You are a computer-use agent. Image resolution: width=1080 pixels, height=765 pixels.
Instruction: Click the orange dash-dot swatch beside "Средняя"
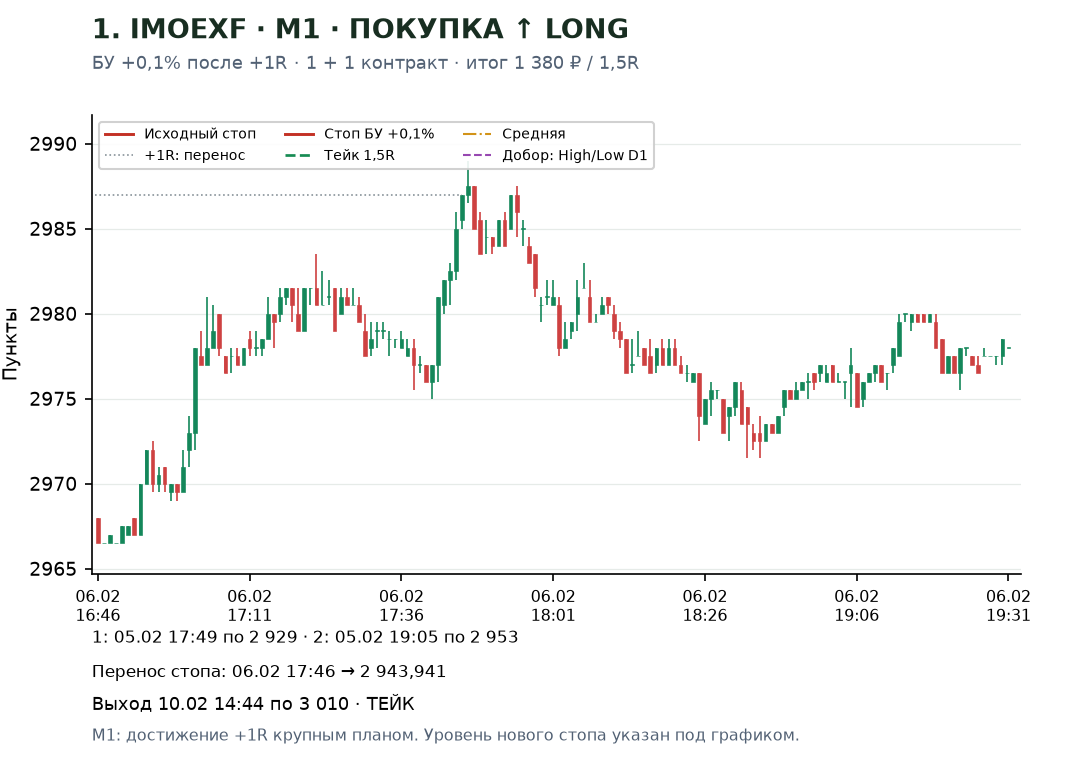(477, 134)
